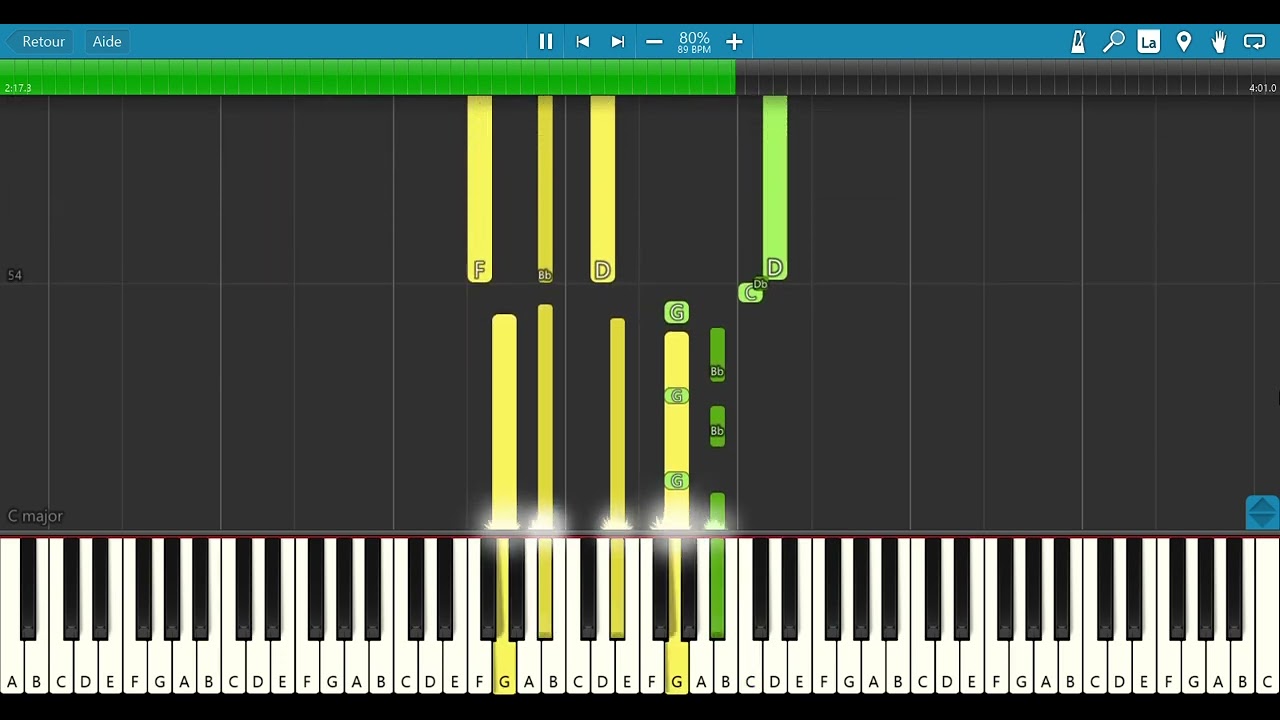This screenshot has height=720, width=1280.
Task: Click the C major key signature label
Action: tap(35, 516)
